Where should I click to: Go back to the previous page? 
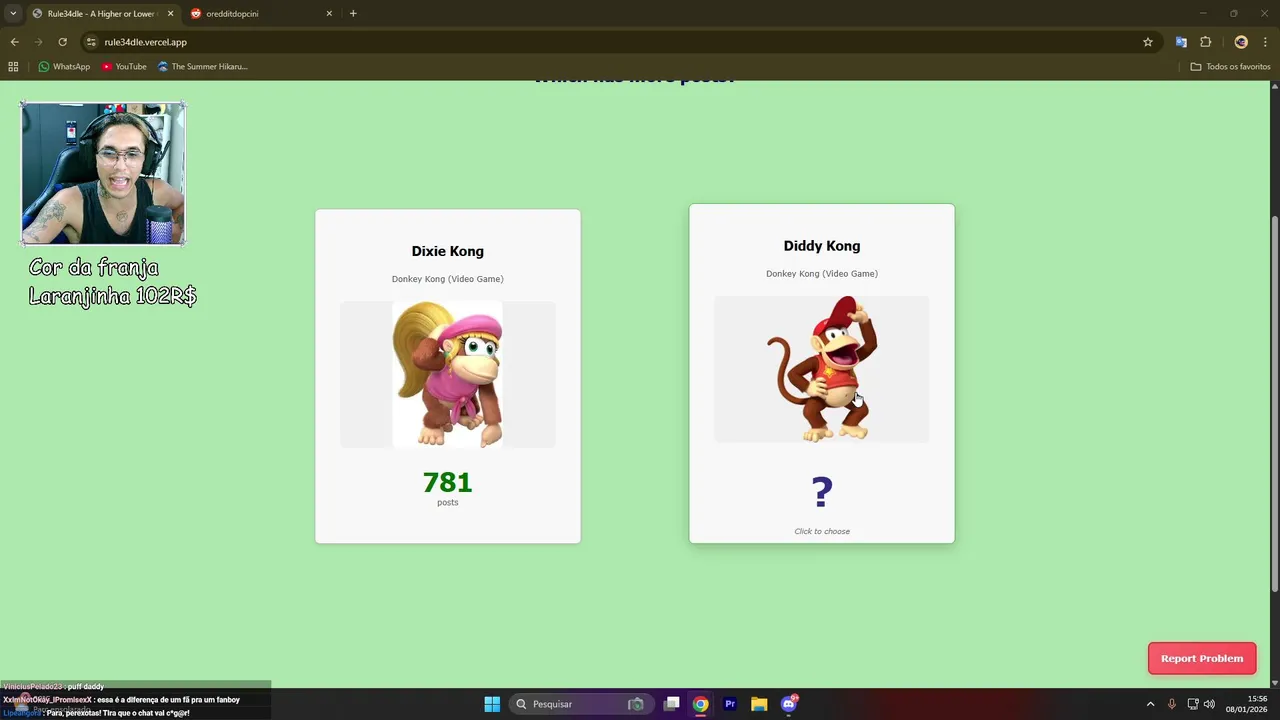click(x=14, y=42)
